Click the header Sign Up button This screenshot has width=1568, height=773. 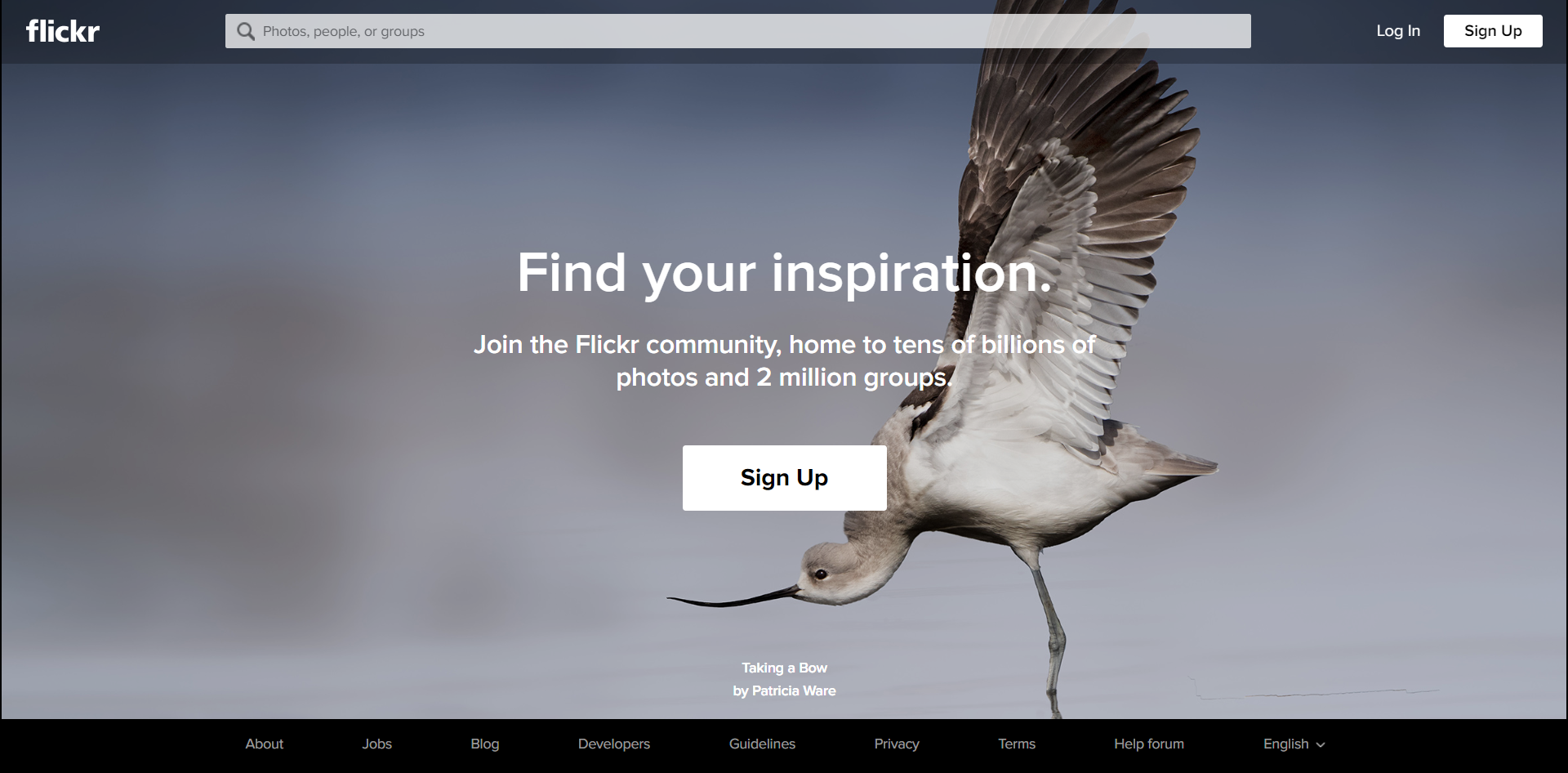(1493, 31)
